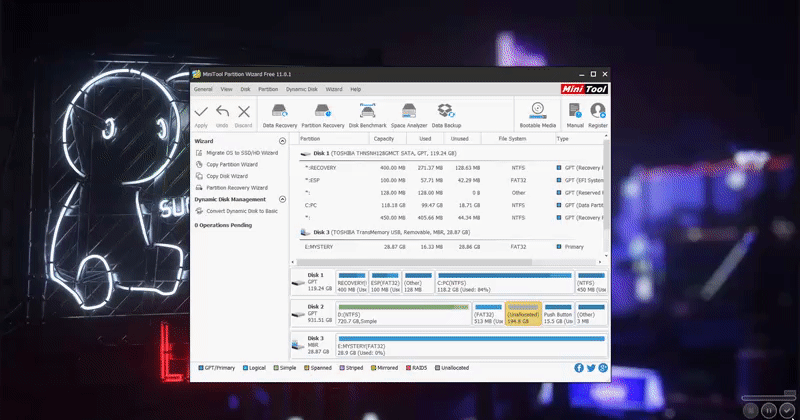Click the Disk 1 icon in disk map
The image size is (800, 420).
pos(298,282)
